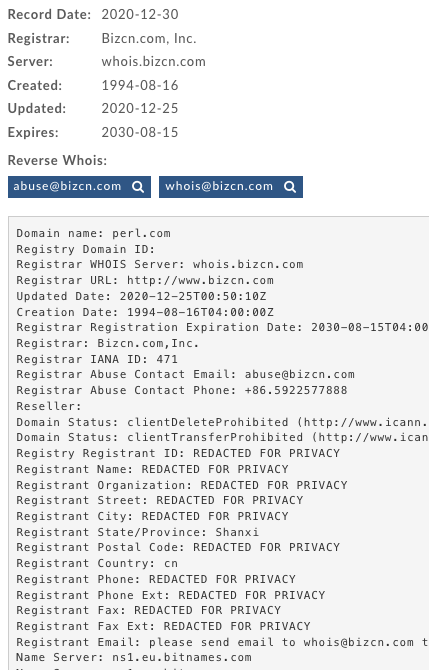Click the Registrant State/Province Shanxi line
Viewport: 429px width, 670px height.
click(138, 532)
